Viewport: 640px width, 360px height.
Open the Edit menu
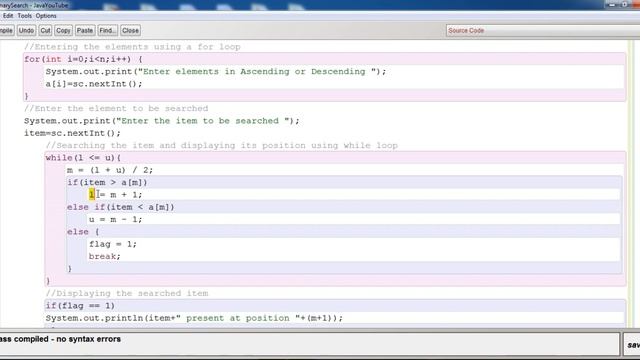8,16
